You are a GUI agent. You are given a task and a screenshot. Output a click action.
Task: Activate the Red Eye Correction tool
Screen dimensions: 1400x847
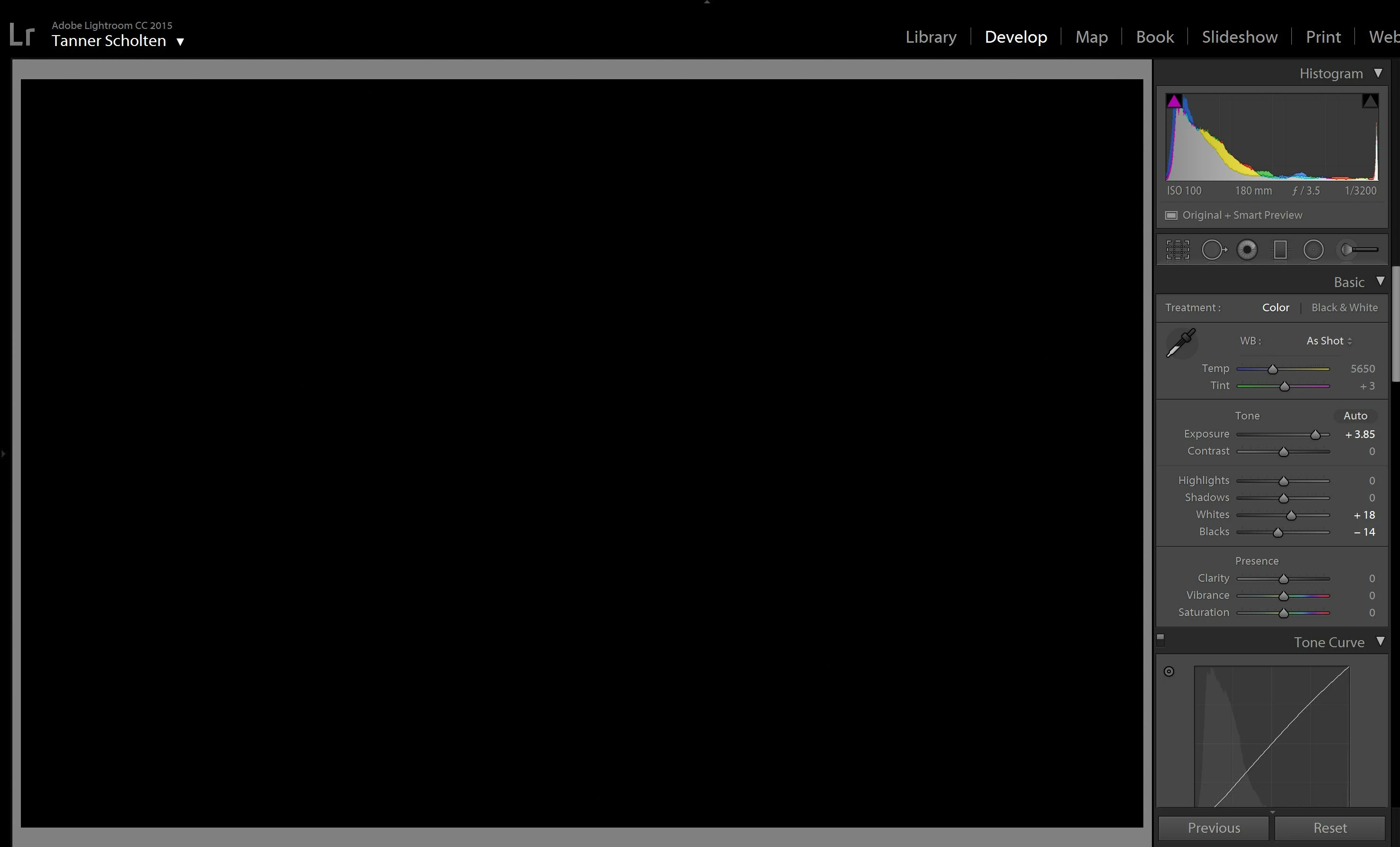tap(1247, 250)
